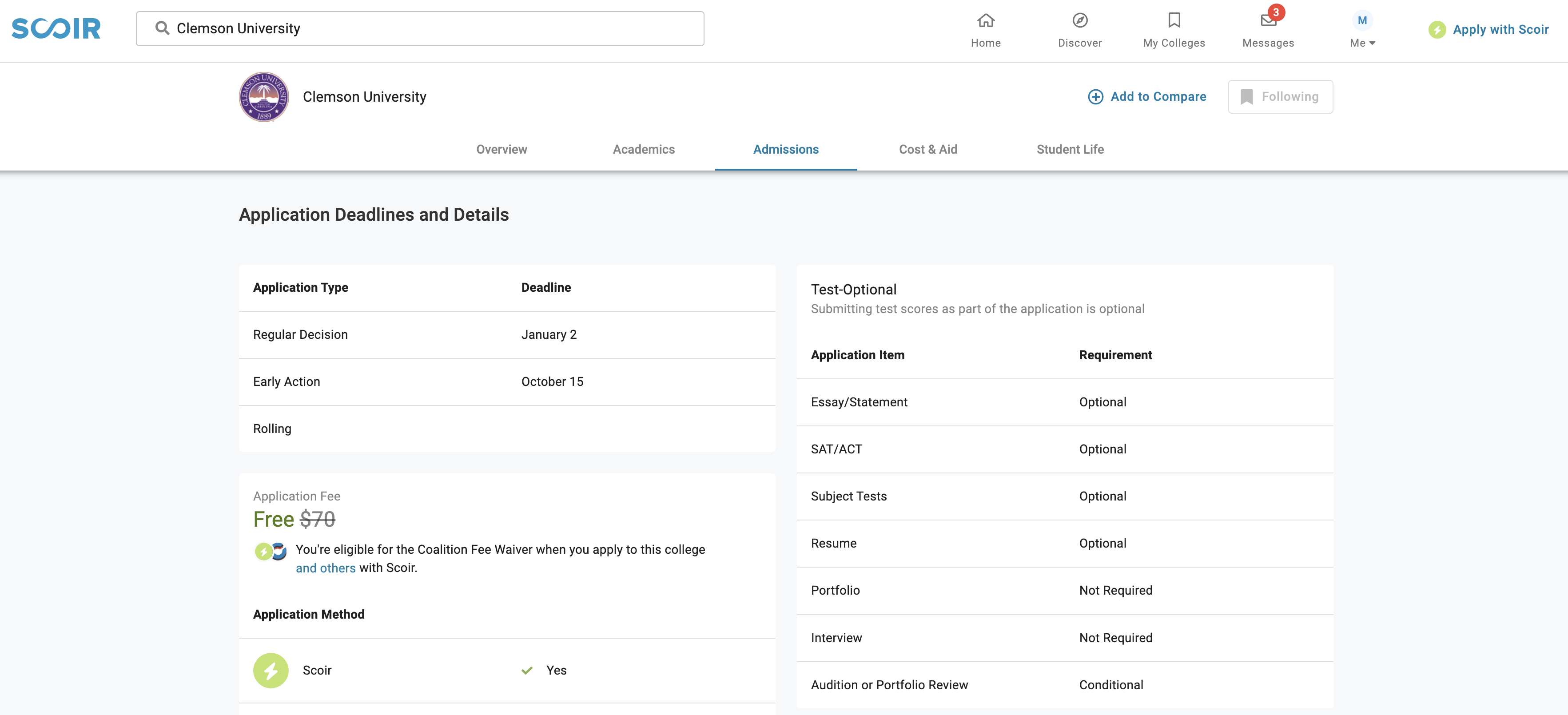Viewport: 1568px width, 715px height.
Task: Click the Application Type column header
Action: 301,287
